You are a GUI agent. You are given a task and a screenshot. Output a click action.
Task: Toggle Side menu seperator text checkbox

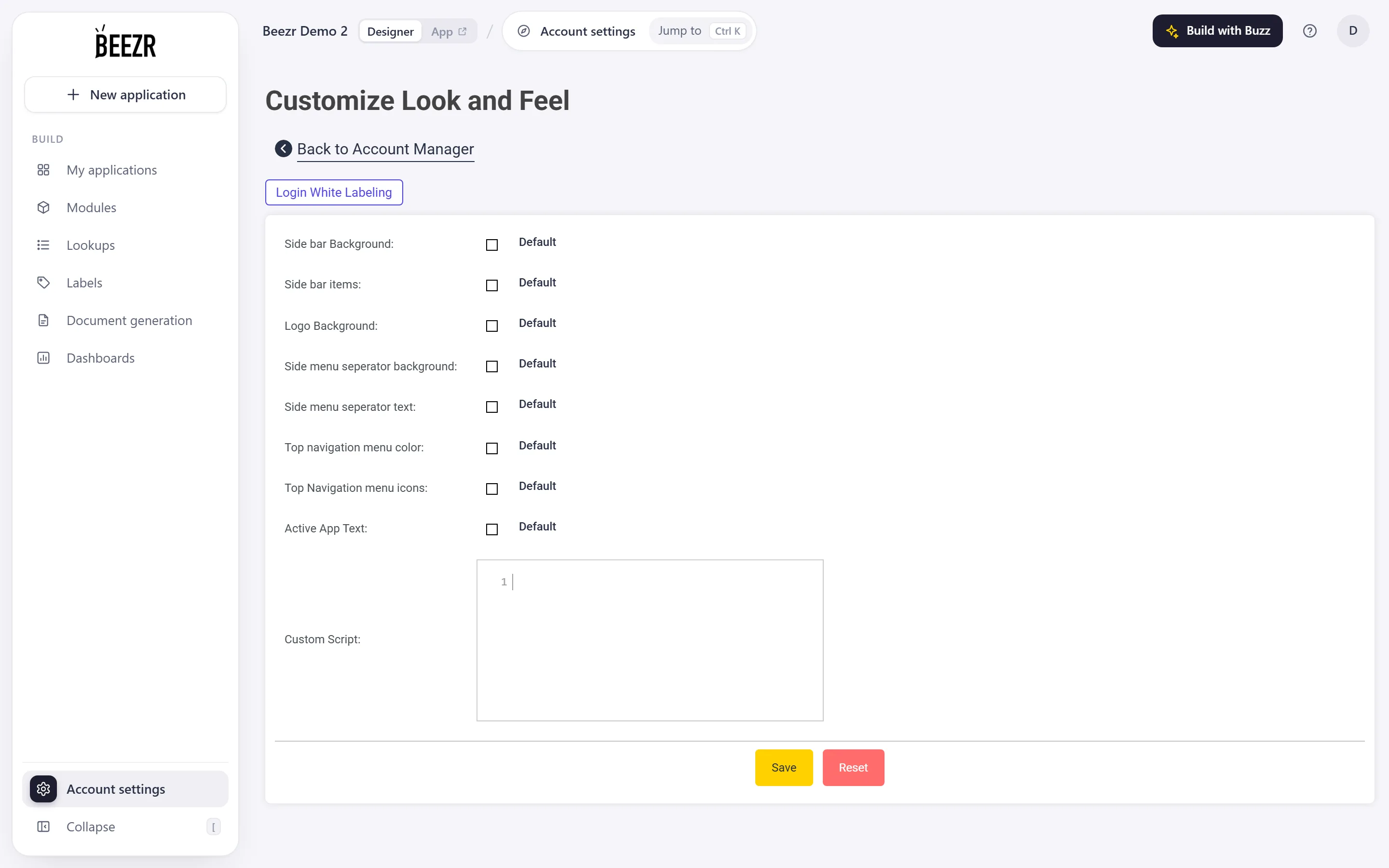pos(492,407)
